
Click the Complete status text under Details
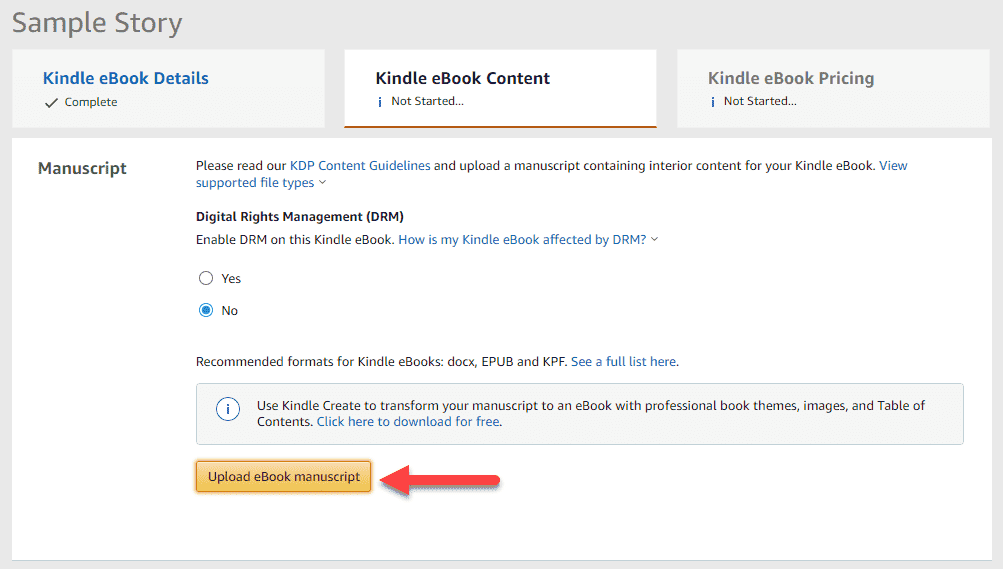tap(91, 102)
